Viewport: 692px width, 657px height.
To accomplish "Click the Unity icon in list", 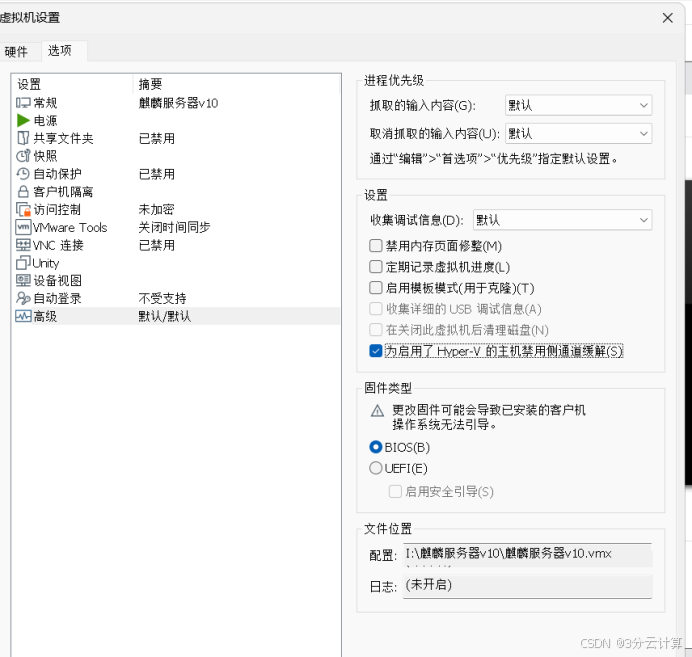I will (x=23, y=263).
